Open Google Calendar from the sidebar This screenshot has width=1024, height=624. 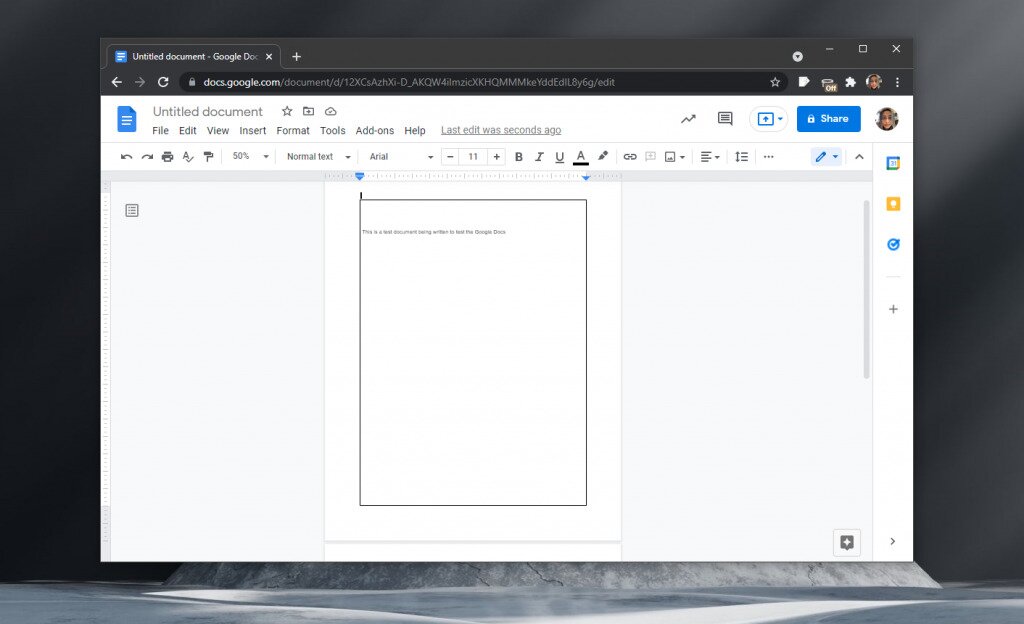[x=893, y=160]
